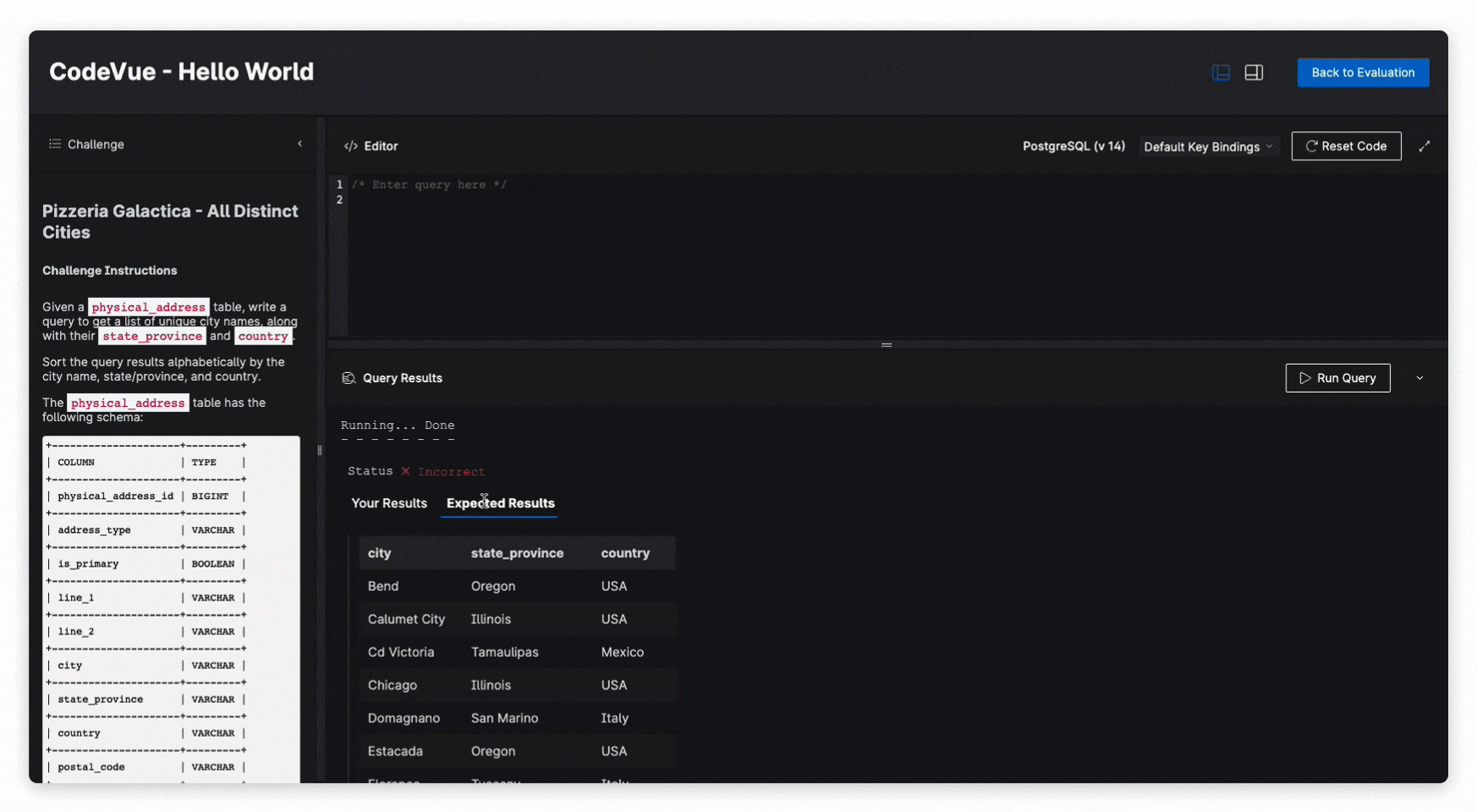Click the Query Results icon
Image resolution: width=1477 pixels, height=812 pixels.
pos(349,378)
